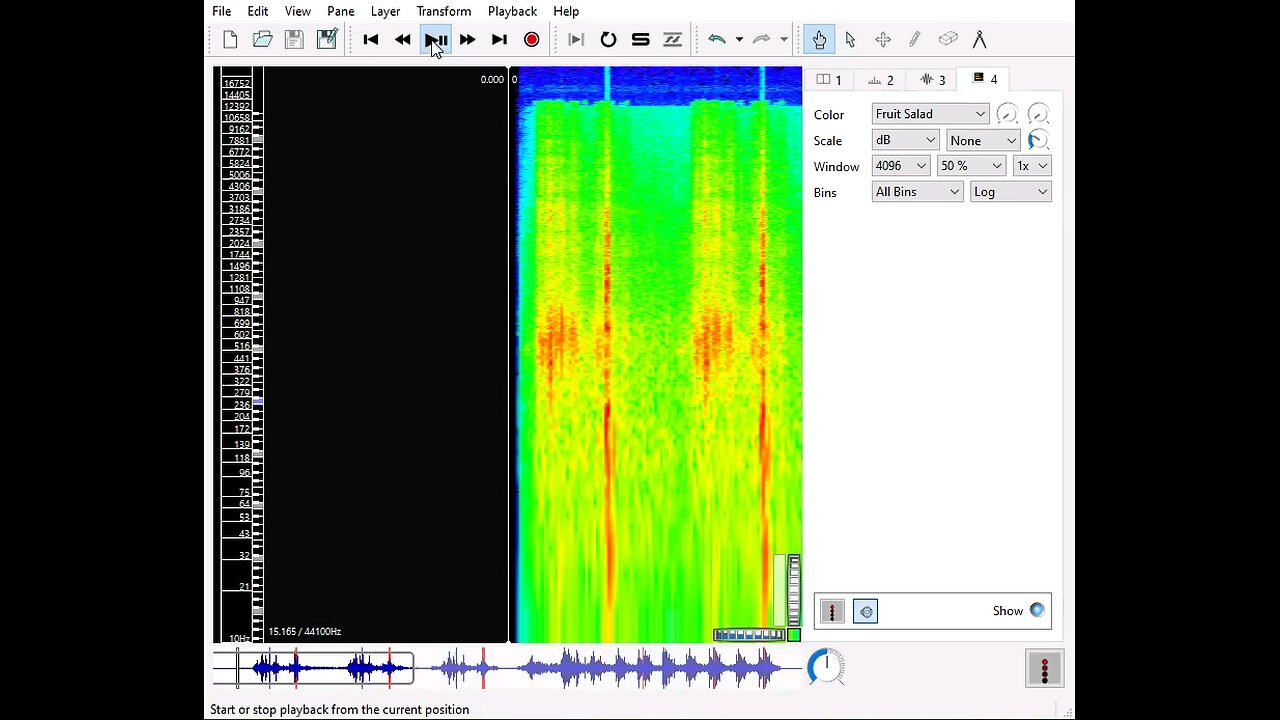Toggle the Show layer indicator
This screenshot has width=1280, height=720.
(x=1037, y=611)
